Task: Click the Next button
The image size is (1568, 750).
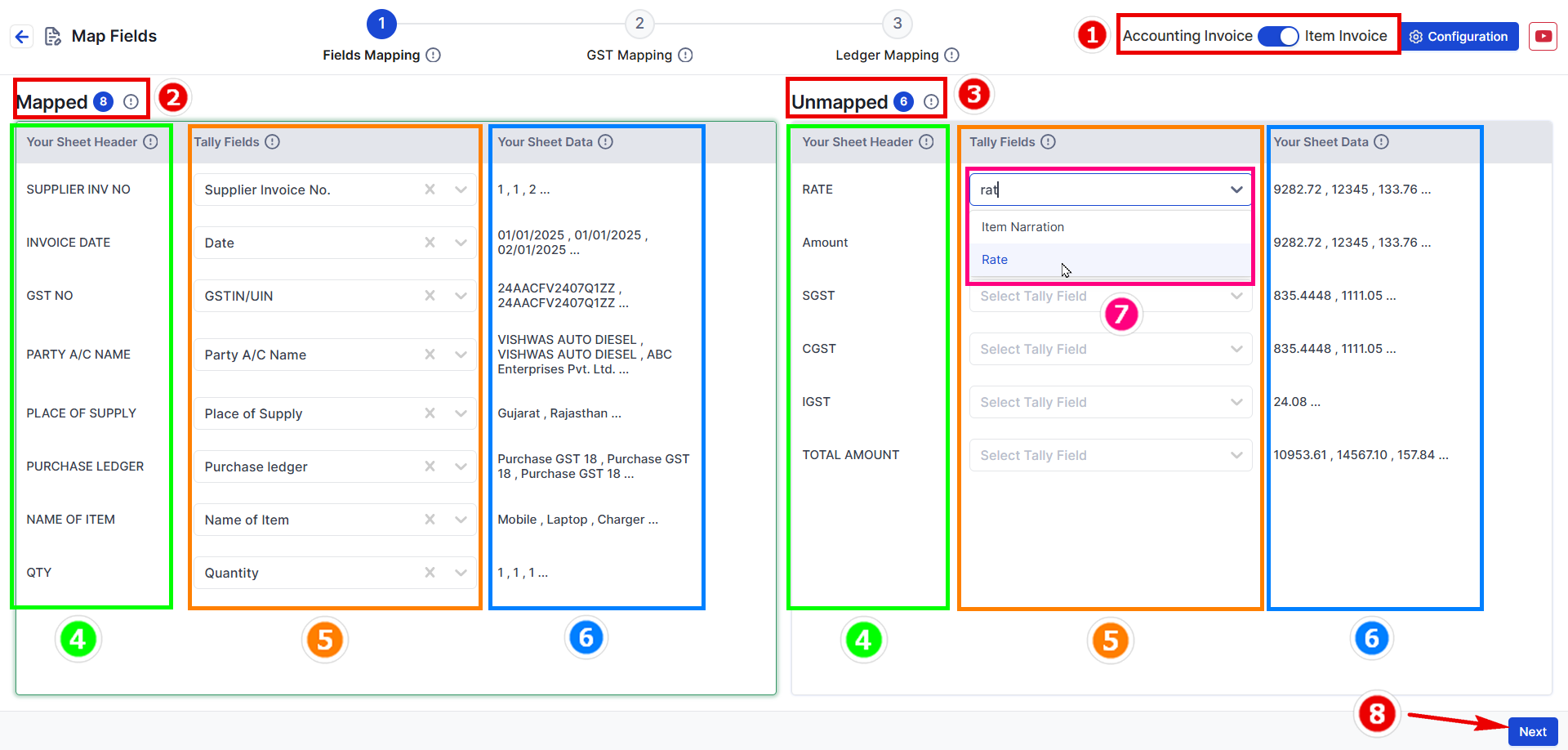Action: (x=1533, y=732)
